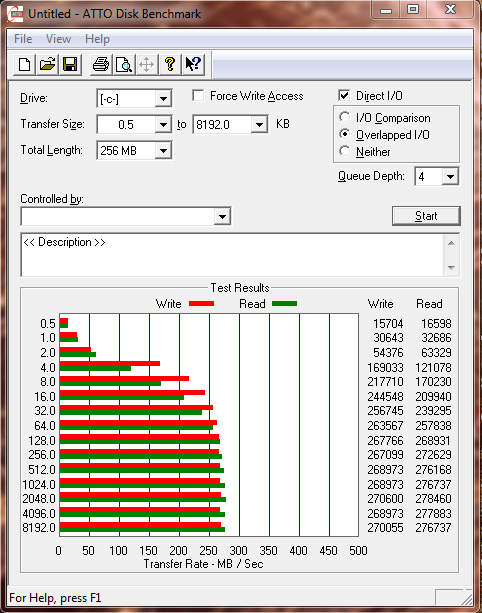Image resolution: width=482 pixels, height=613 pixels.
Task: Activate the context help arrow icon
Action: coord(193,64)
